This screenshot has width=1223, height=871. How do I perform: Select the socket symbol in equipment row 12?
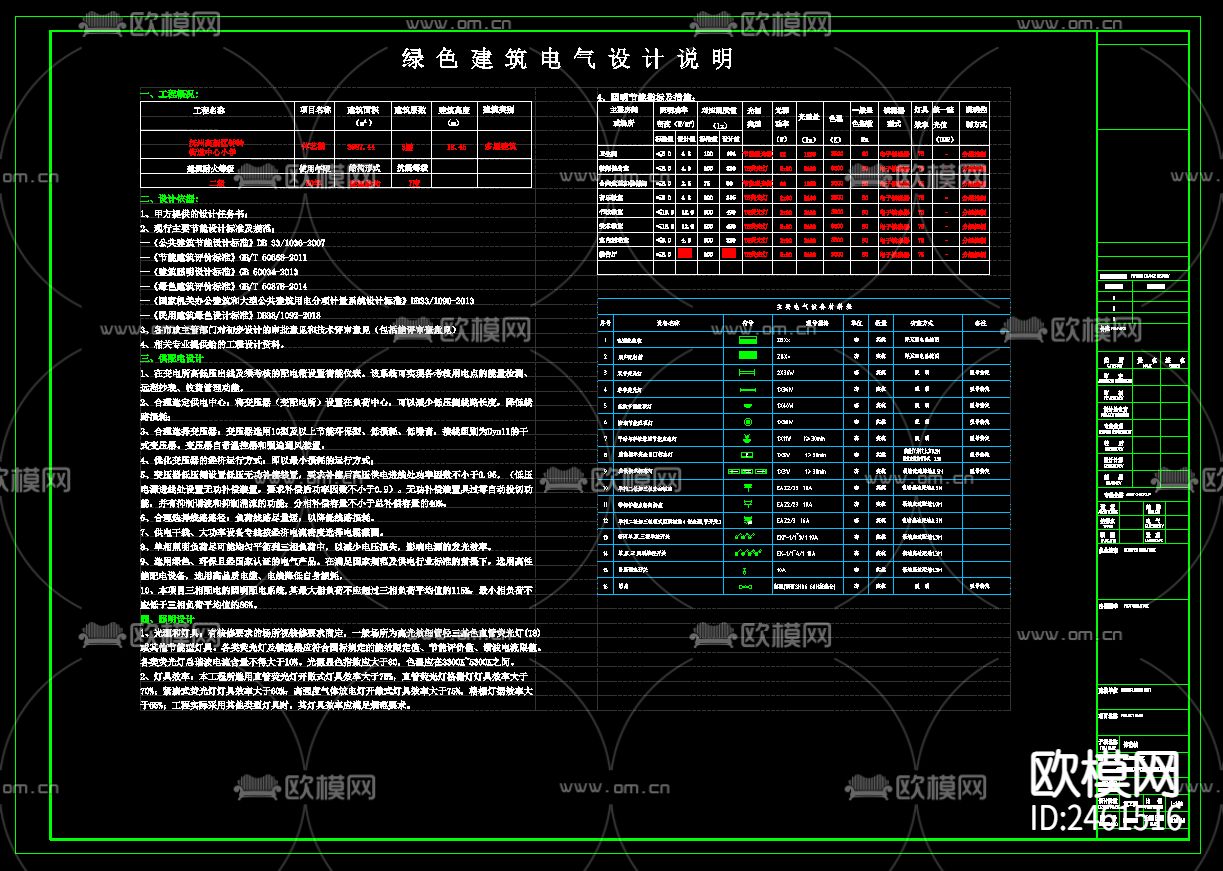pos(748,520)
